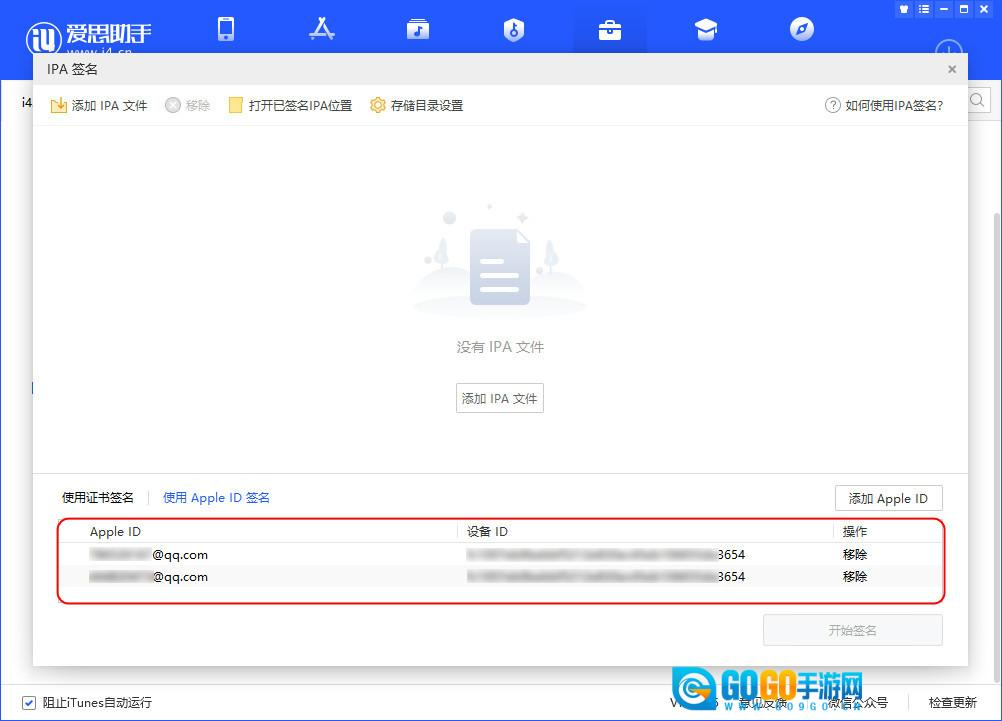Open the Toolbox briefcase icon
This screenshot has width=1002, height=721.
pyautogui.click(x=609, y=29)
